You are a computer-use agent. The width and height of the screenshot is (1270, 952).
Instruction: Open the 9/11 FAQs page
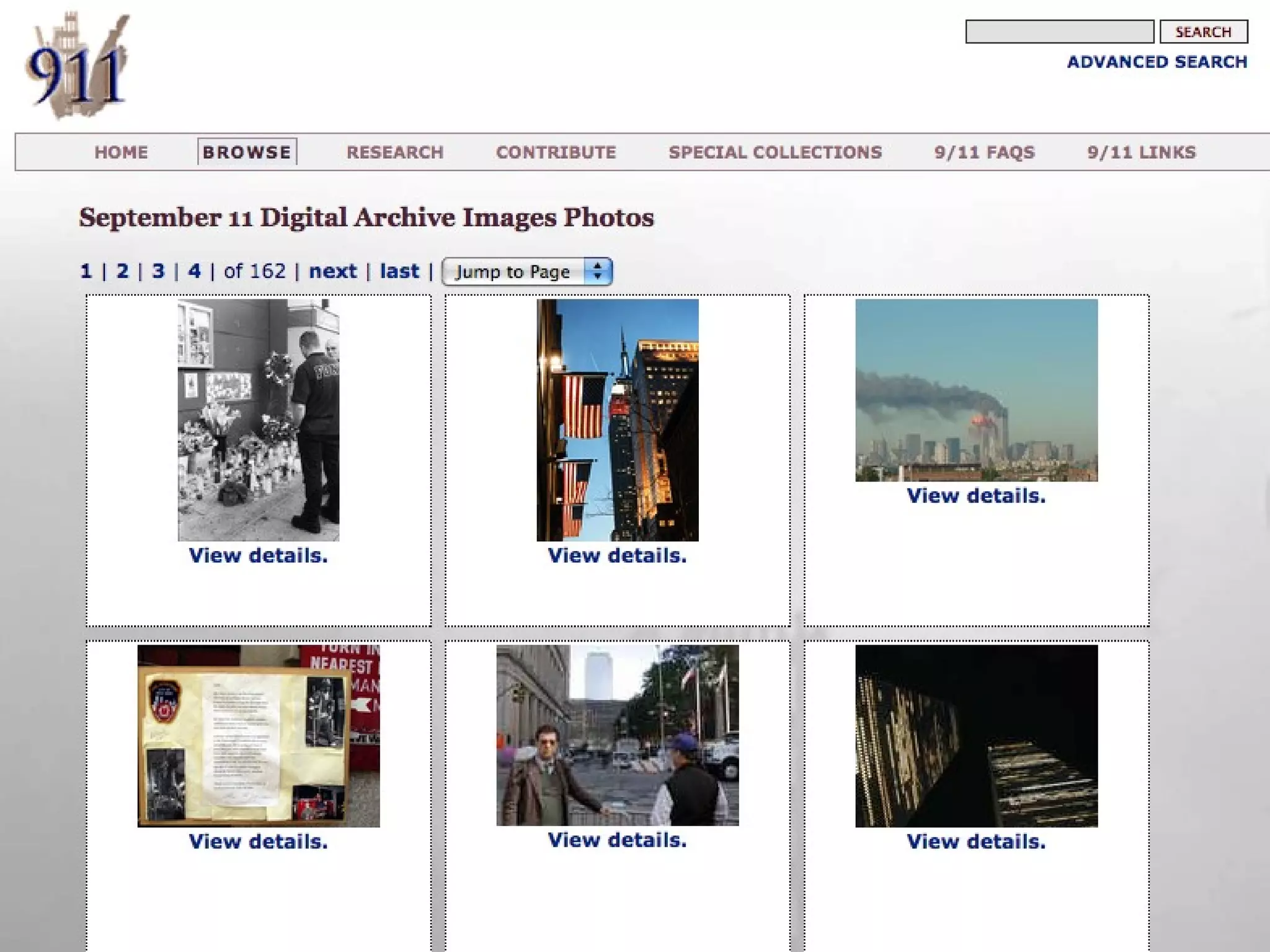(984, 152)
